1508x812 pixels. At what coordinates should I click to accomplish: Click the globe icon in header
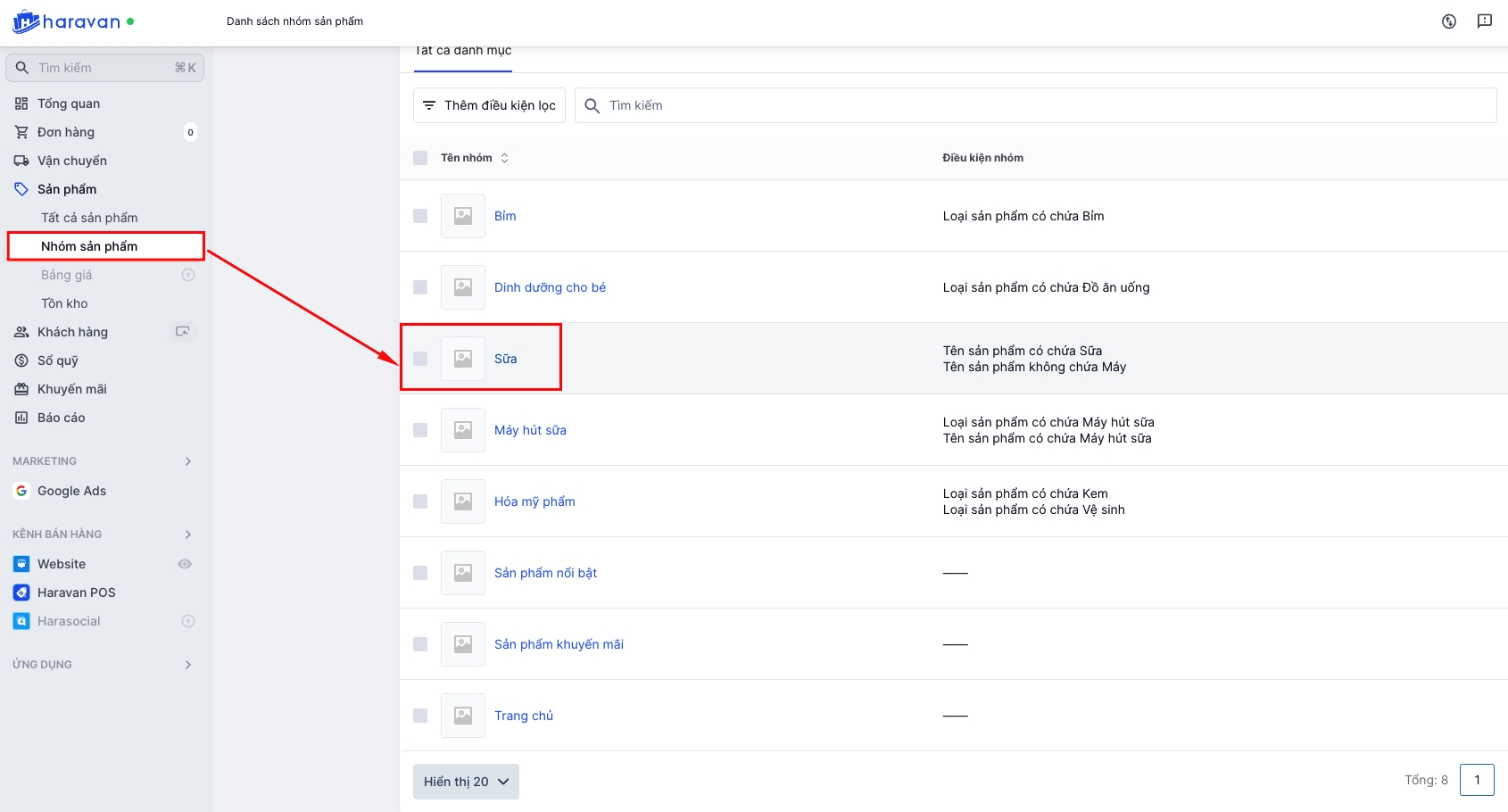(1448, 21)
